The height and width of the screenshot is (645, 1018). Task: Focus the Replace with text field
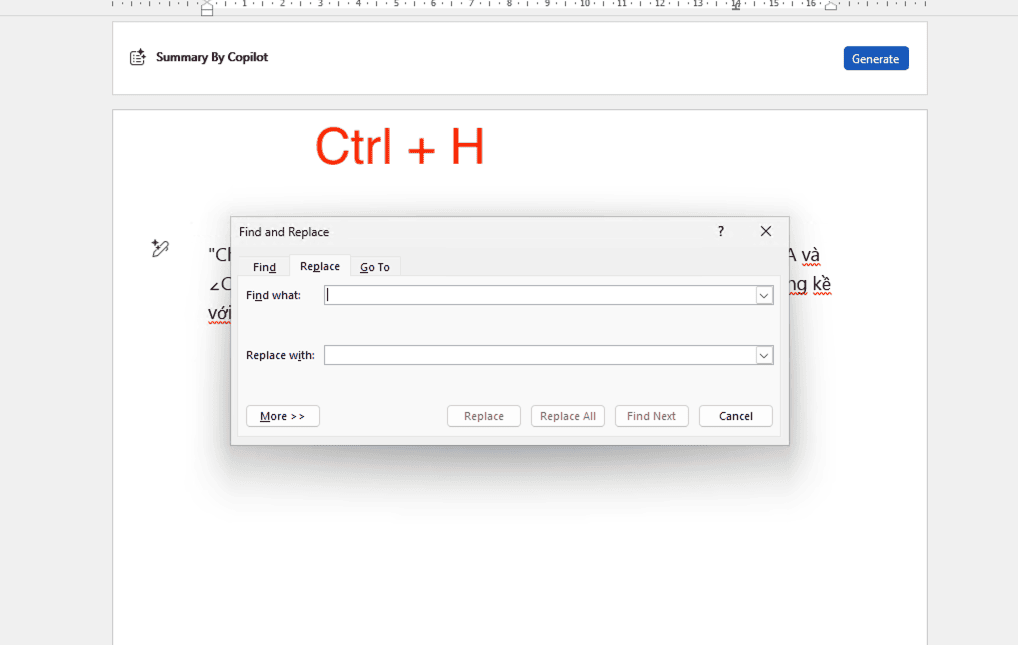click(x=540, y=355)
